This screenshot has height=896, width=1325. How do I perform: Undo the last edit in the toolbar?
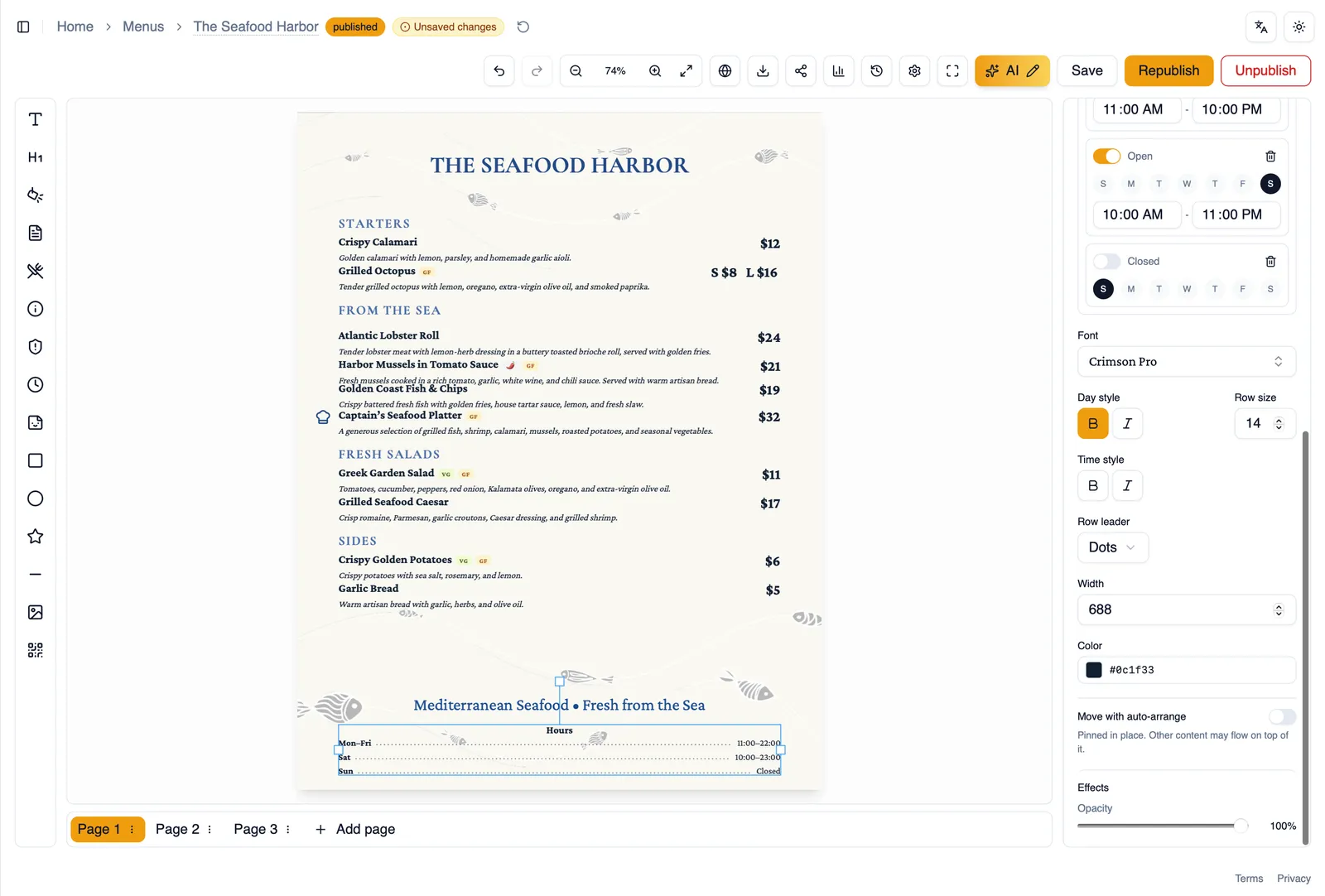[x=499, y=70]
